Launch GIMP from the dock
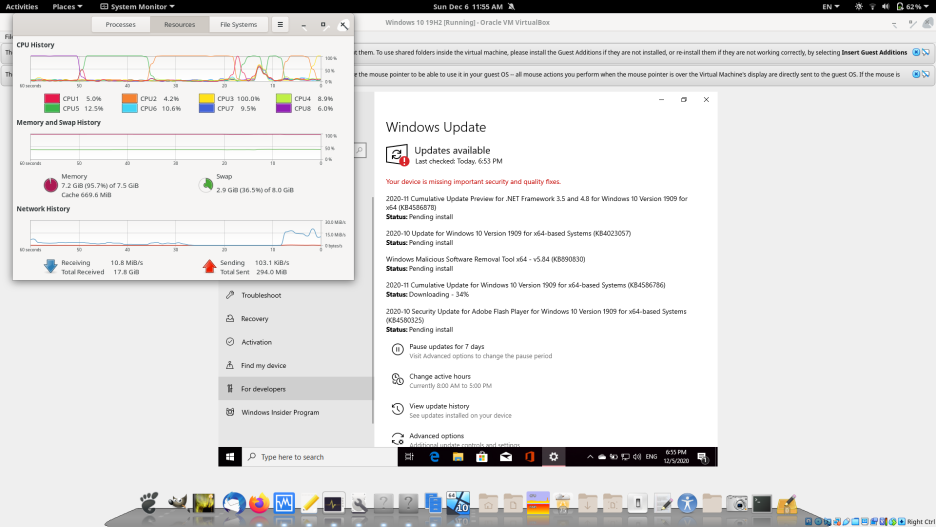 [177, 503]
